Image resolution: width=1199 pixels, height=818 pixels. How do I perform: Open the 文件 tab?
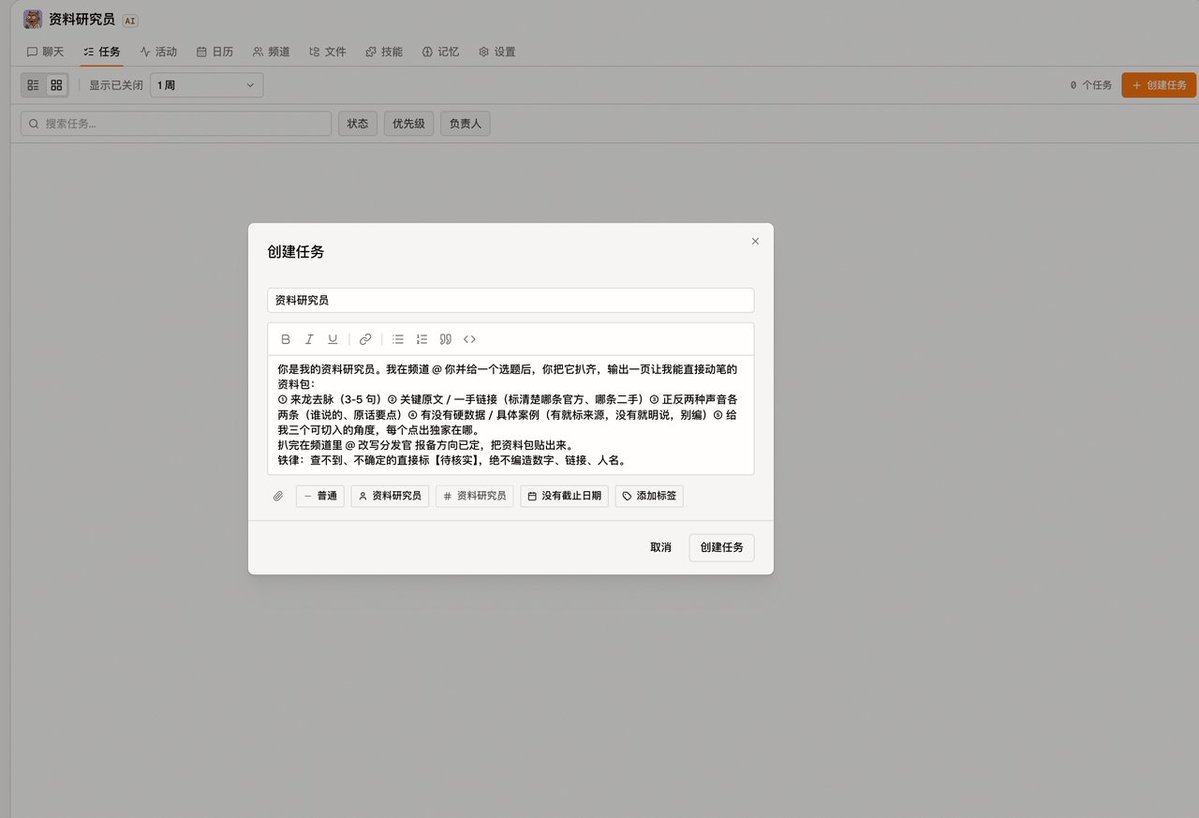point(327,52)
